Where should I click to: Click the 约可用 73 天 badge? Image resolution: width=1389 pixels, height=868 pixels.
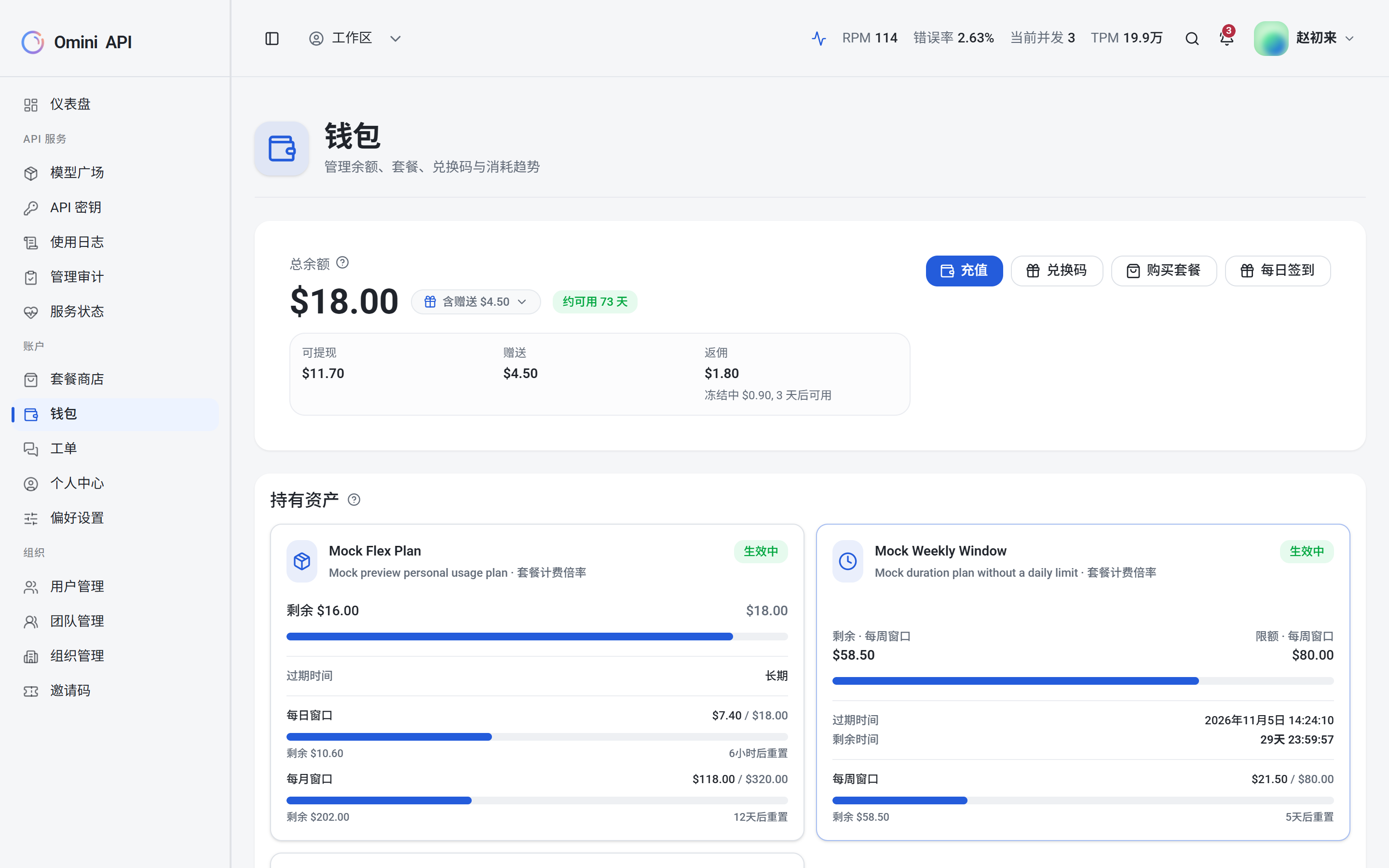point(595,302)
